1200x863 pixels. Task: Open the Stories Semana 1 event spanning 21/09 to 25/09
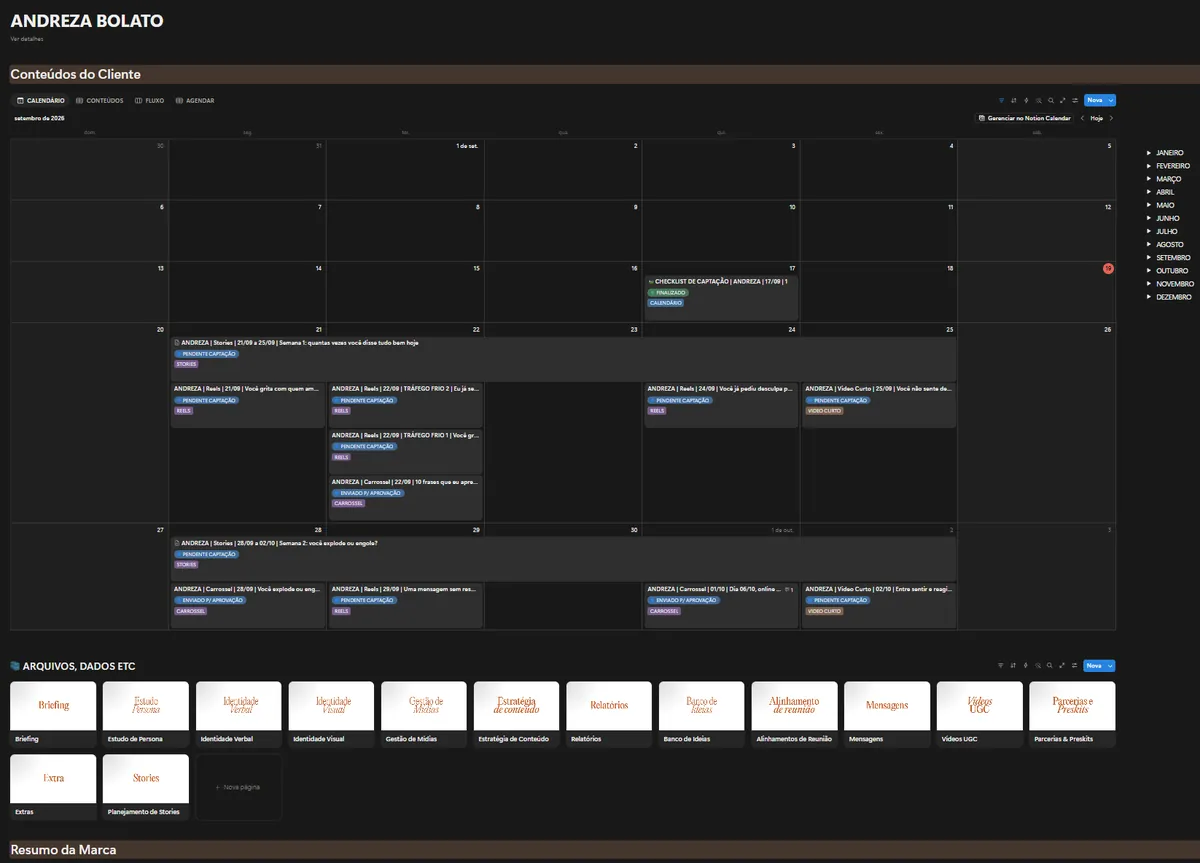tap(563, 359)
